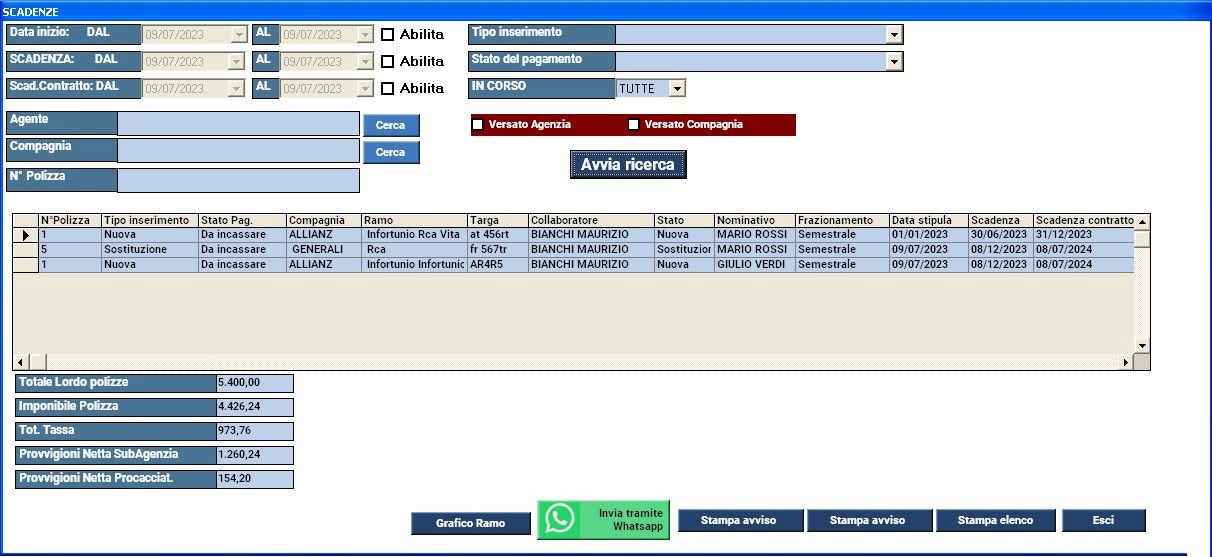Click into the N° Polizza input field
This screenshot has width=1212, height=557.
point(238,180)
